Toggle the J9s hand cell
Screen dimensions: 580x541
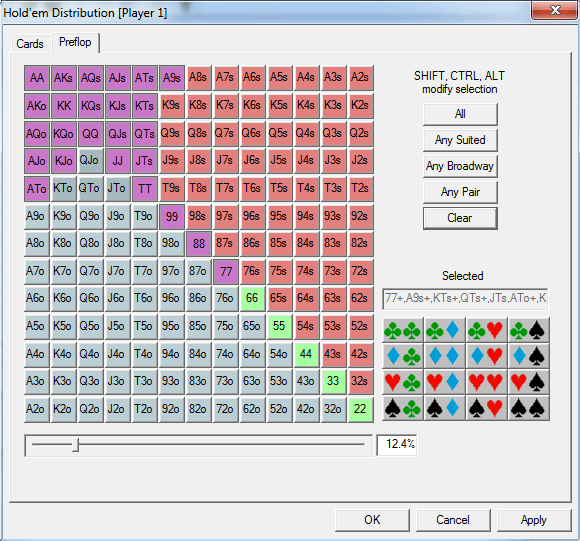pos(172,161)
